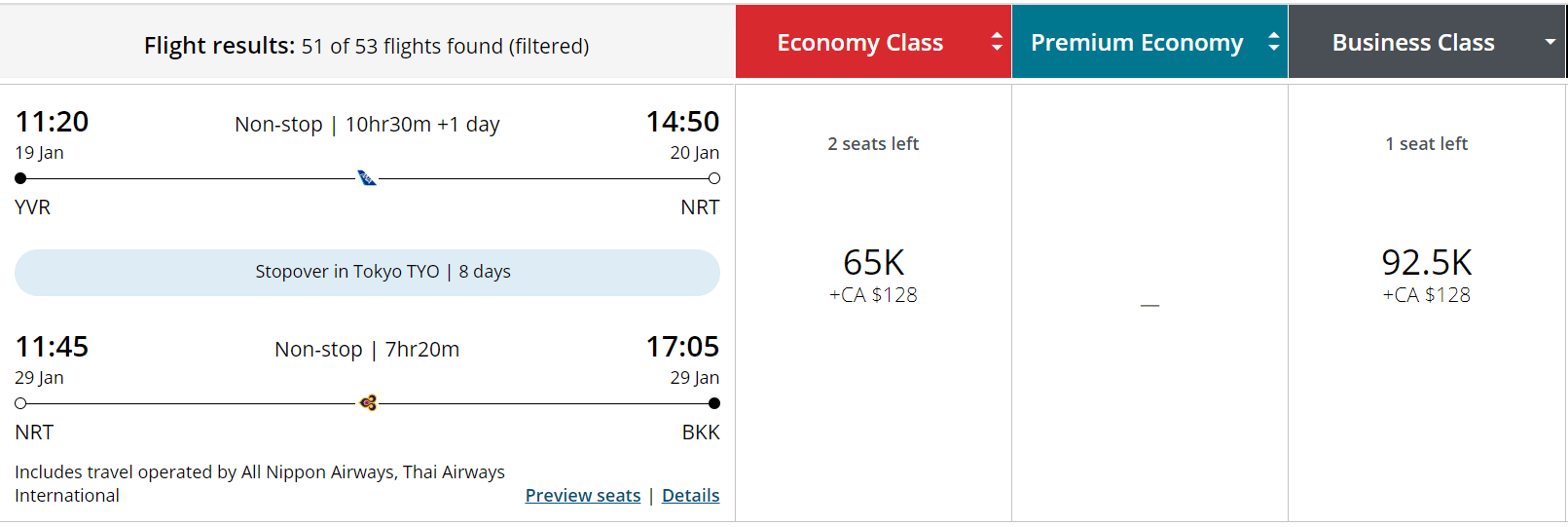Click the unavailable Premium Economy fare cell
The image size is (1568, 527).
[x=1149, y=305]
